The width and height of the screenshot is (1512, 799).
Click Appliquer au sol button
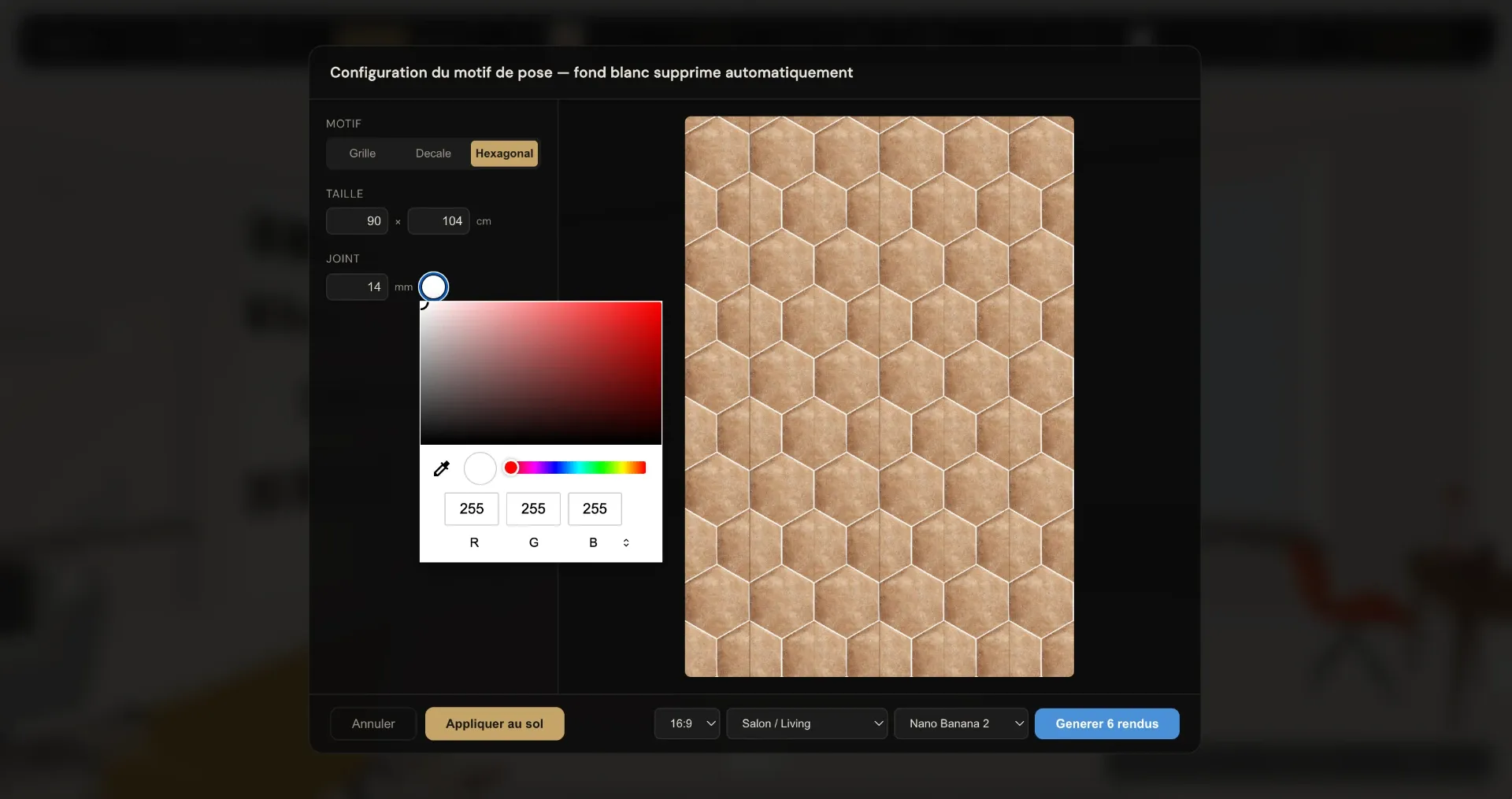click(495, 723)
